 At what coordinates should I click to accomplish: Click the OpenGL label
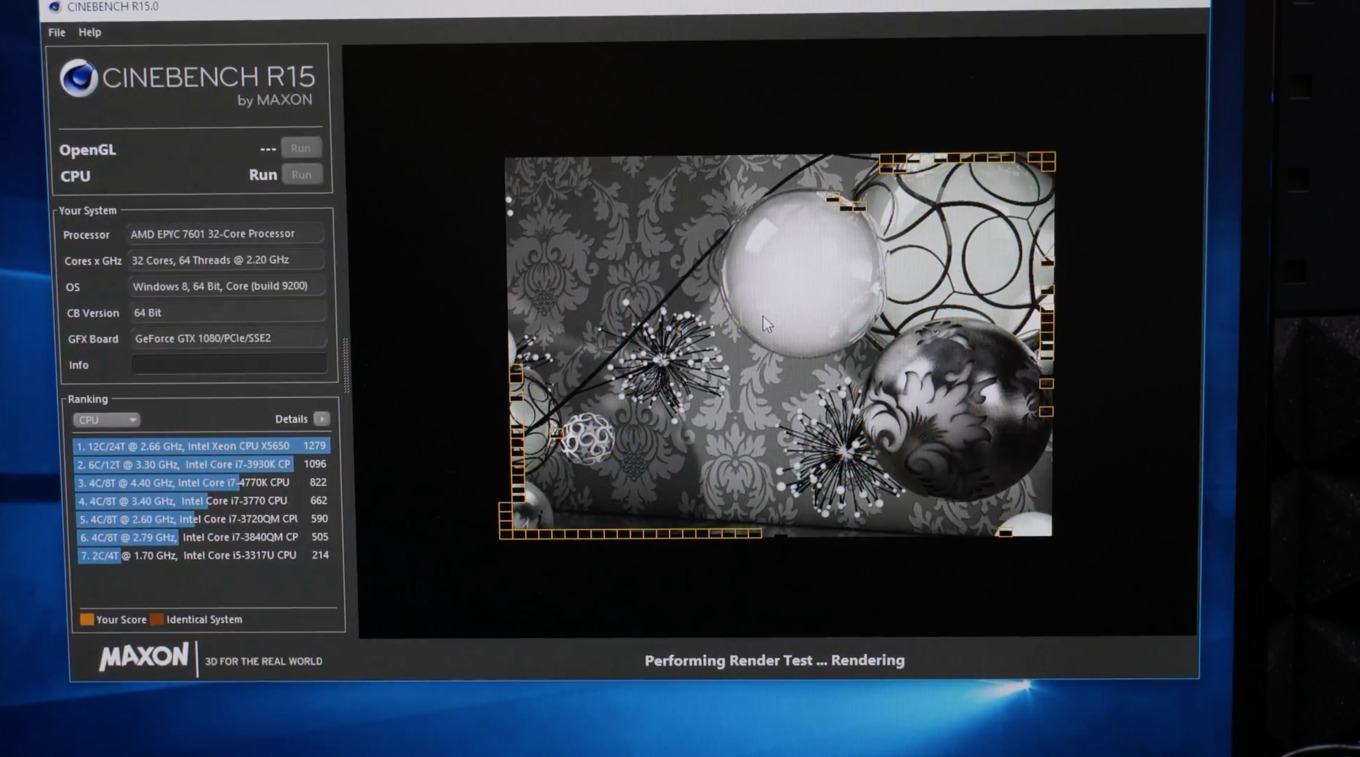[88, 150]
